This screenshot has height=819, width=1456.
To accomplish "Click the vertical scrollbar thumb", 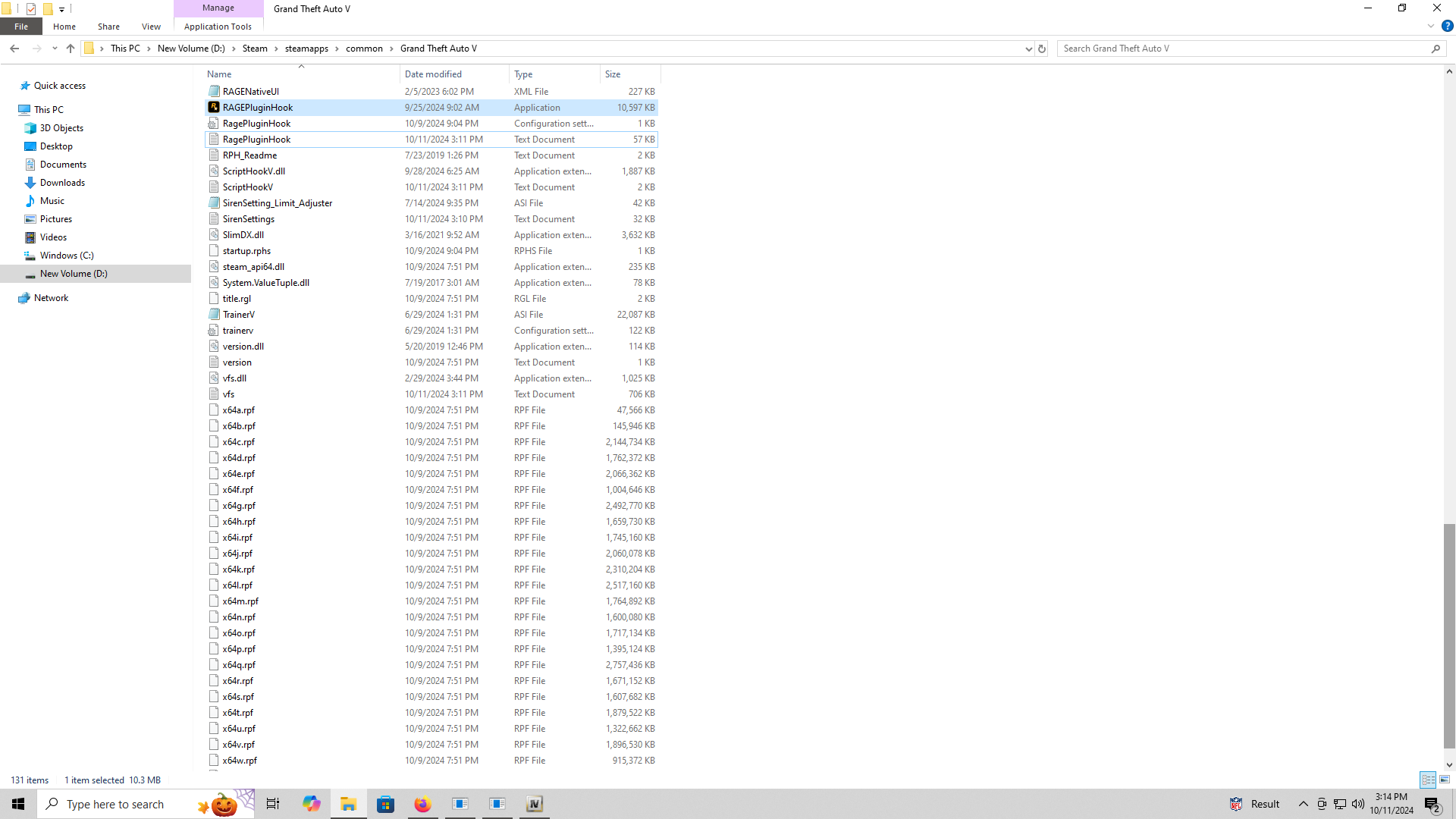I will click(x=1449, y=635).
